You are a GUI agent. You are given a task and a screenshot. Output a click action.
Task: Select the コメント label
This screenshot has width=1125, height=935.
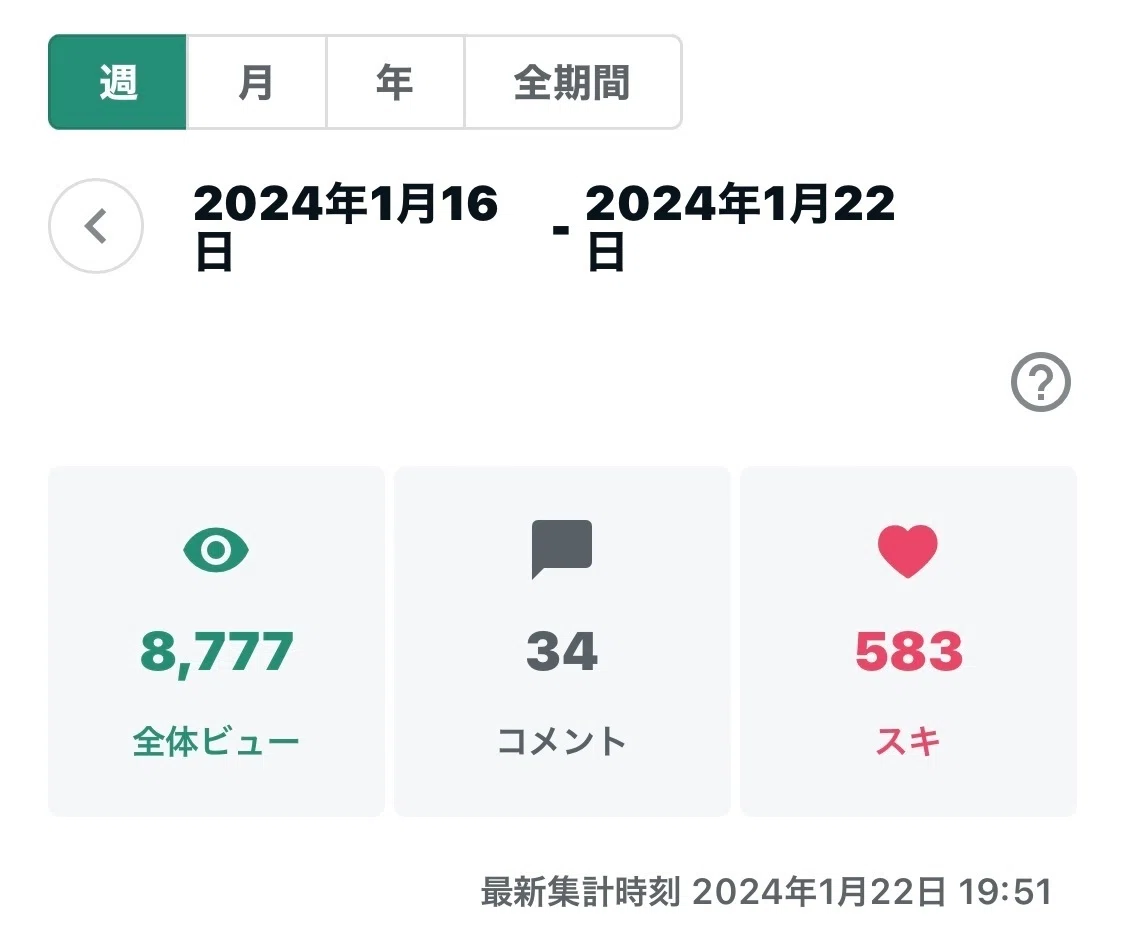562,741
